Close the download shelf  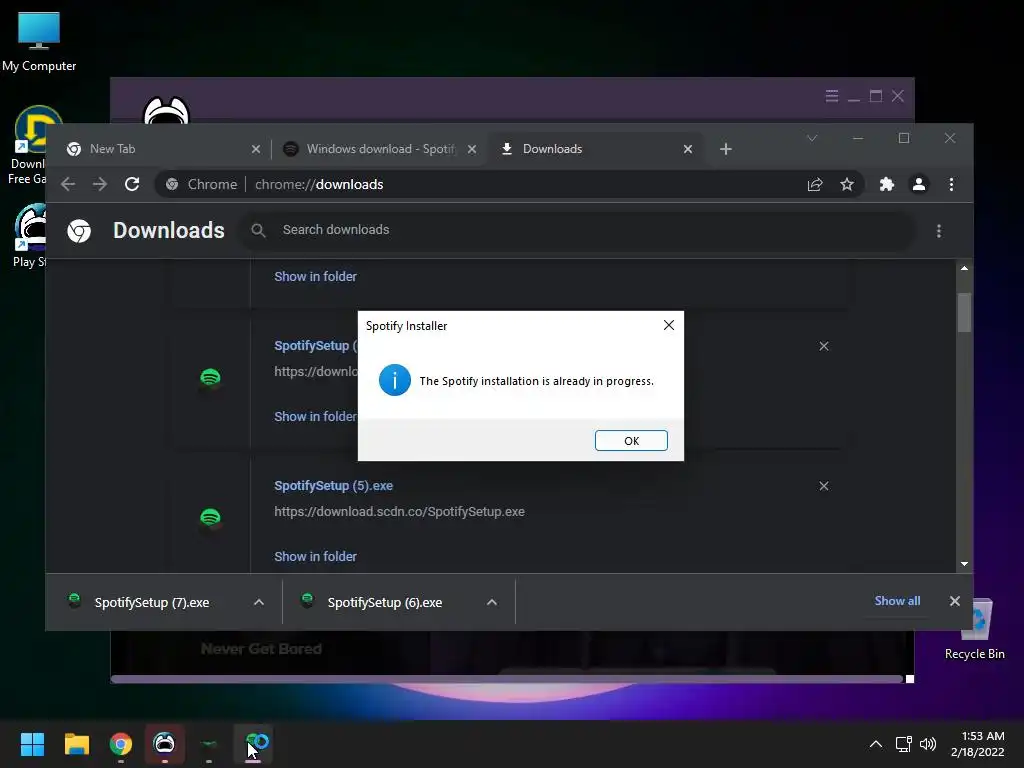point(954,601)
